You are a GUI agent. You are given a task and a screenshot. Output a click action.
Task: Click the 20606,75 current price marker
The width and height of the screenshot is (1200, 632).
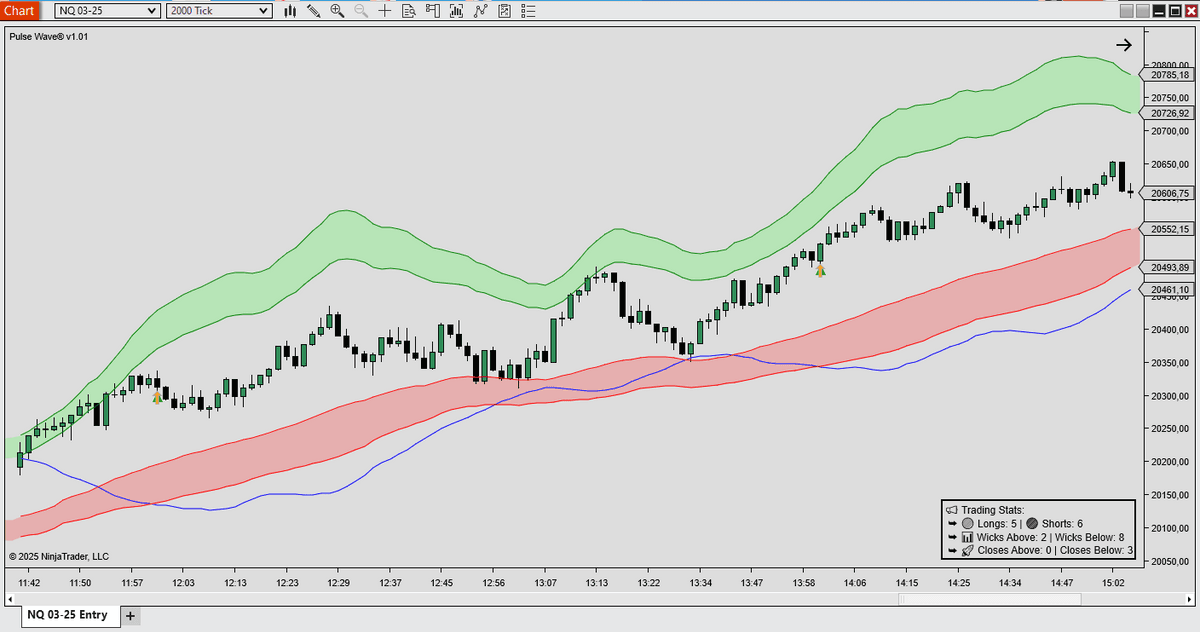tap(1168, 193)
